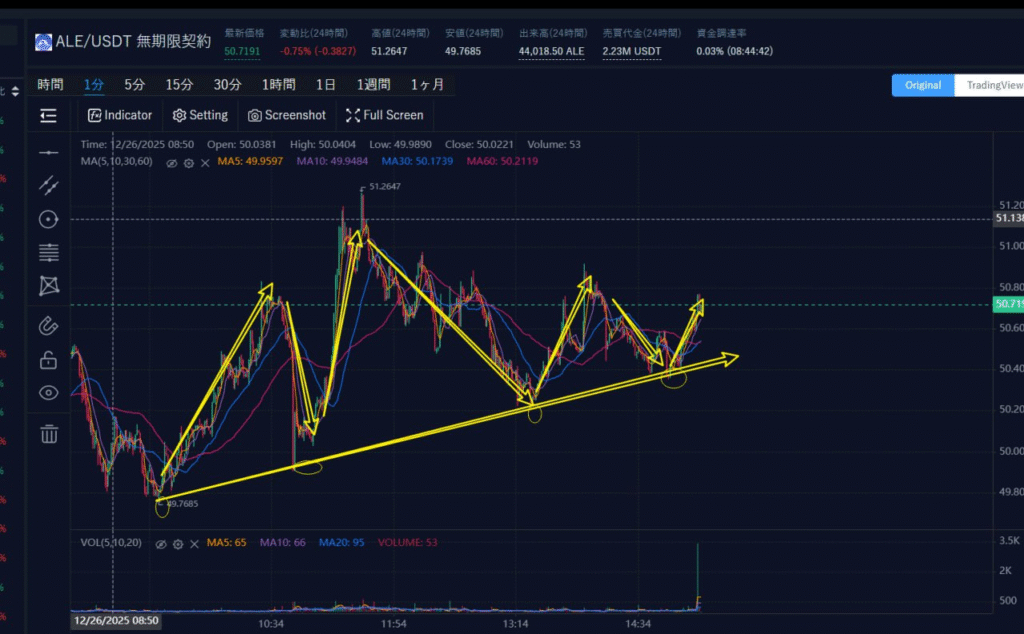This screenshot has height=634, width=1024.
Task: Toggle all drawings visibility in sidebar
Action: (x=48, y=393)
